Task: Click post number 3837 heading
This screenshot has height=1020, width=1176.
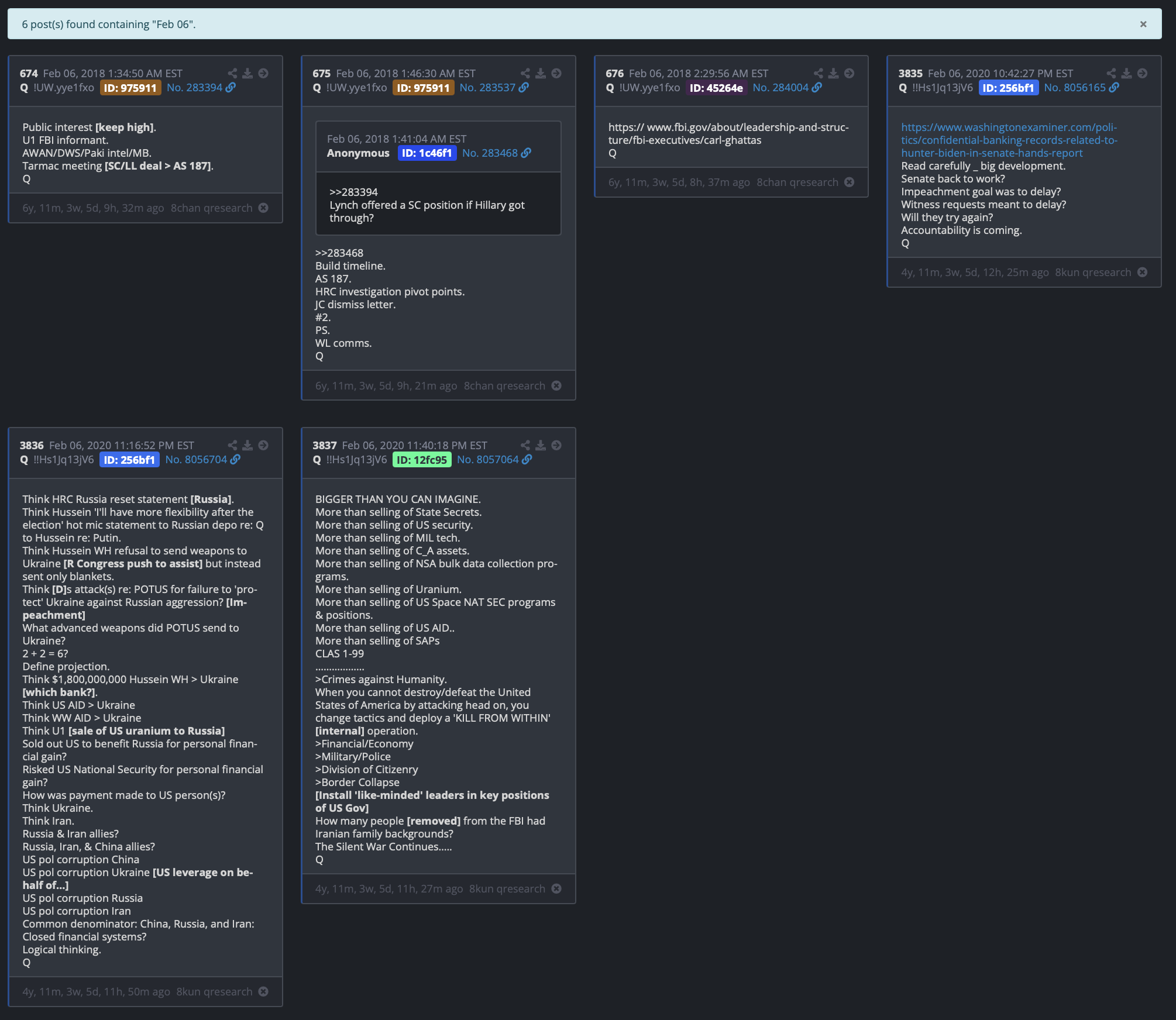Action: tap(324, 445)
